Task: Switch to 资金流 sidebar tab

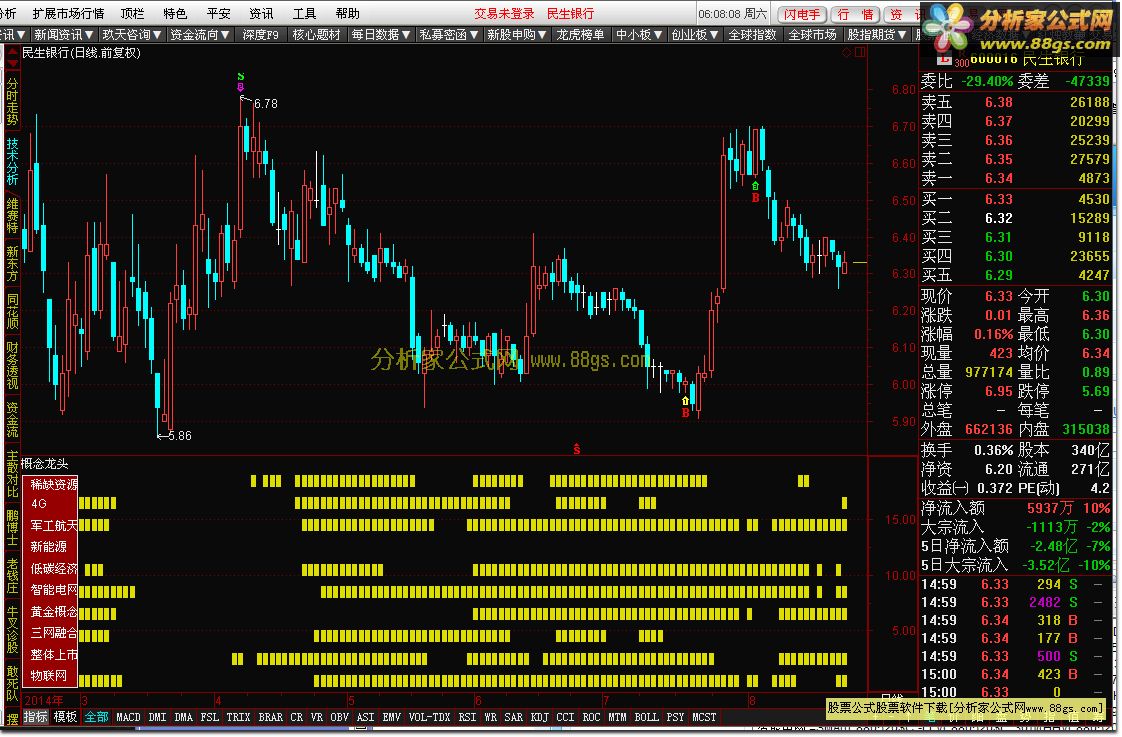Action: 12,419
